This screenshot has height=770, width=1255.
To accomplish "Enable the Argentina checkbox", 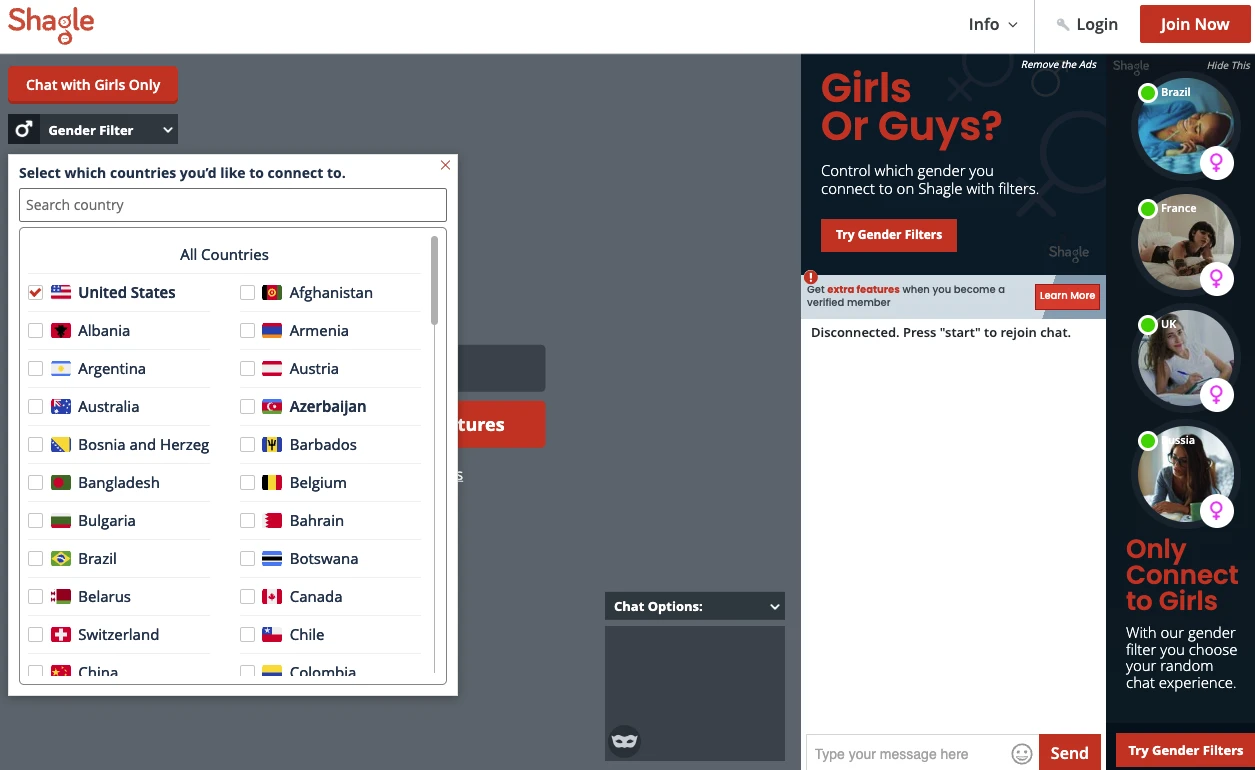I will (x=36, y=369).
